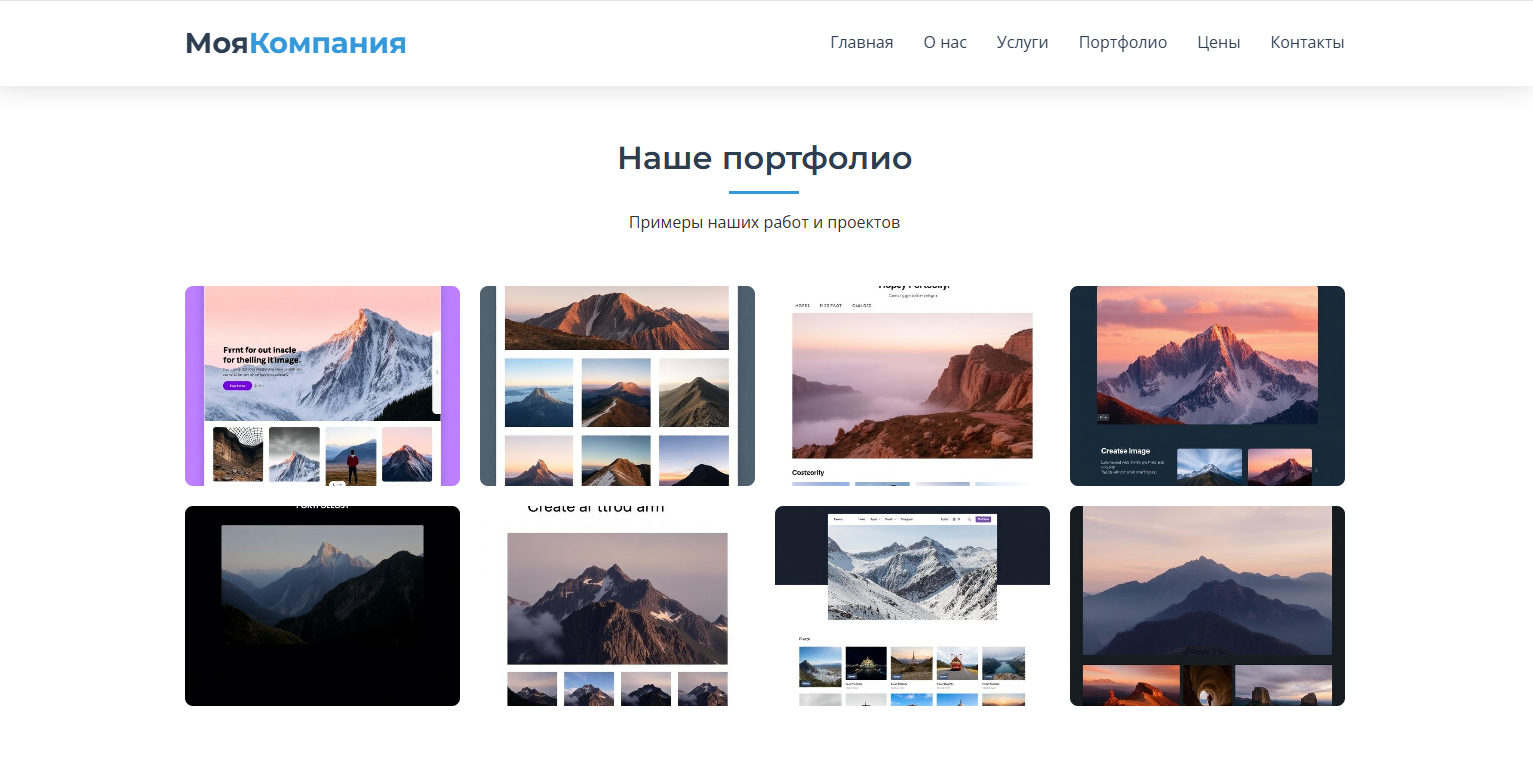Click the small purple button in first project
The height and width of the screenshot is (777, 1533).
pos(237,385)
